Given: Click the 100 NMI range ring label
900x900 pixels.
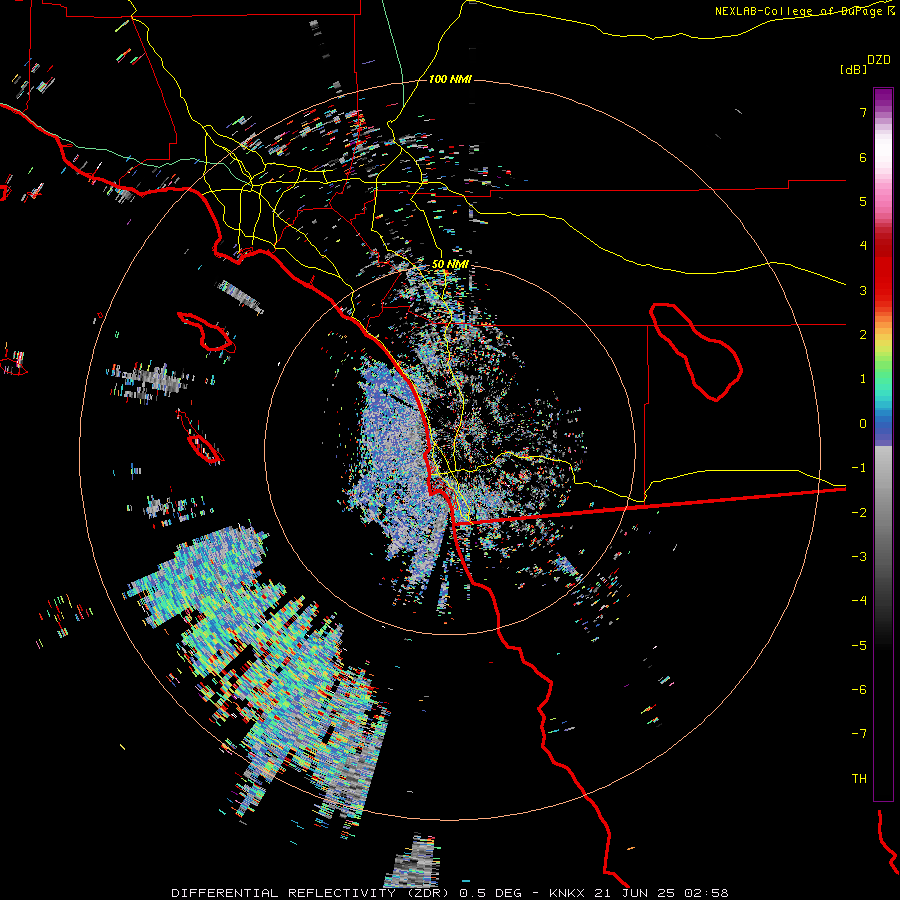Looking at the screenshot, I should (450, 79).
